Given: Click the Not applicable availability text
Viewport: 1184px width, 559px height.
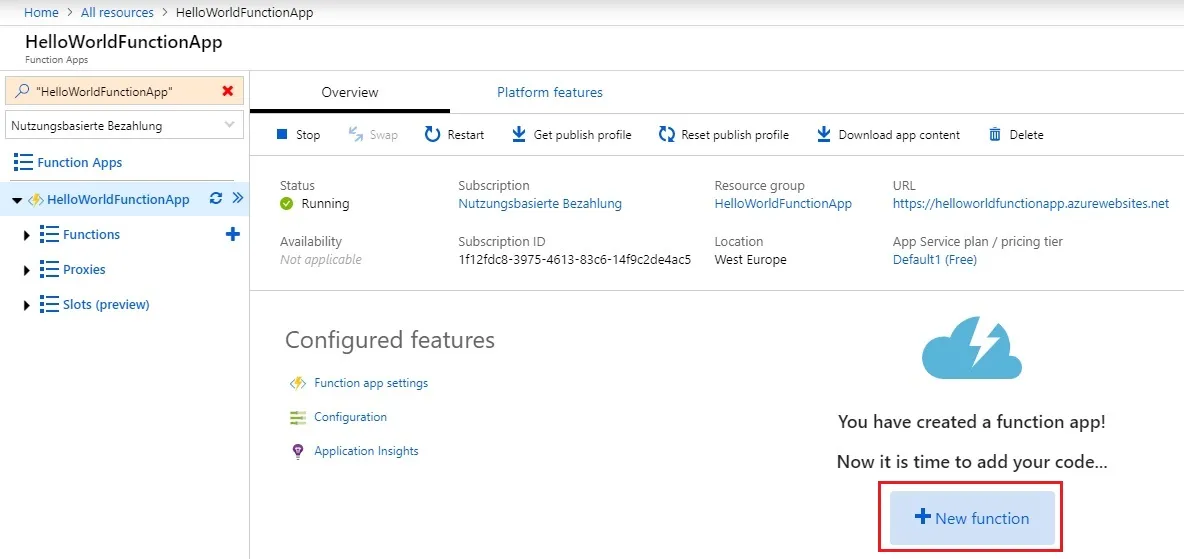Looking at the screenshot, I should [x=321, y=259].
